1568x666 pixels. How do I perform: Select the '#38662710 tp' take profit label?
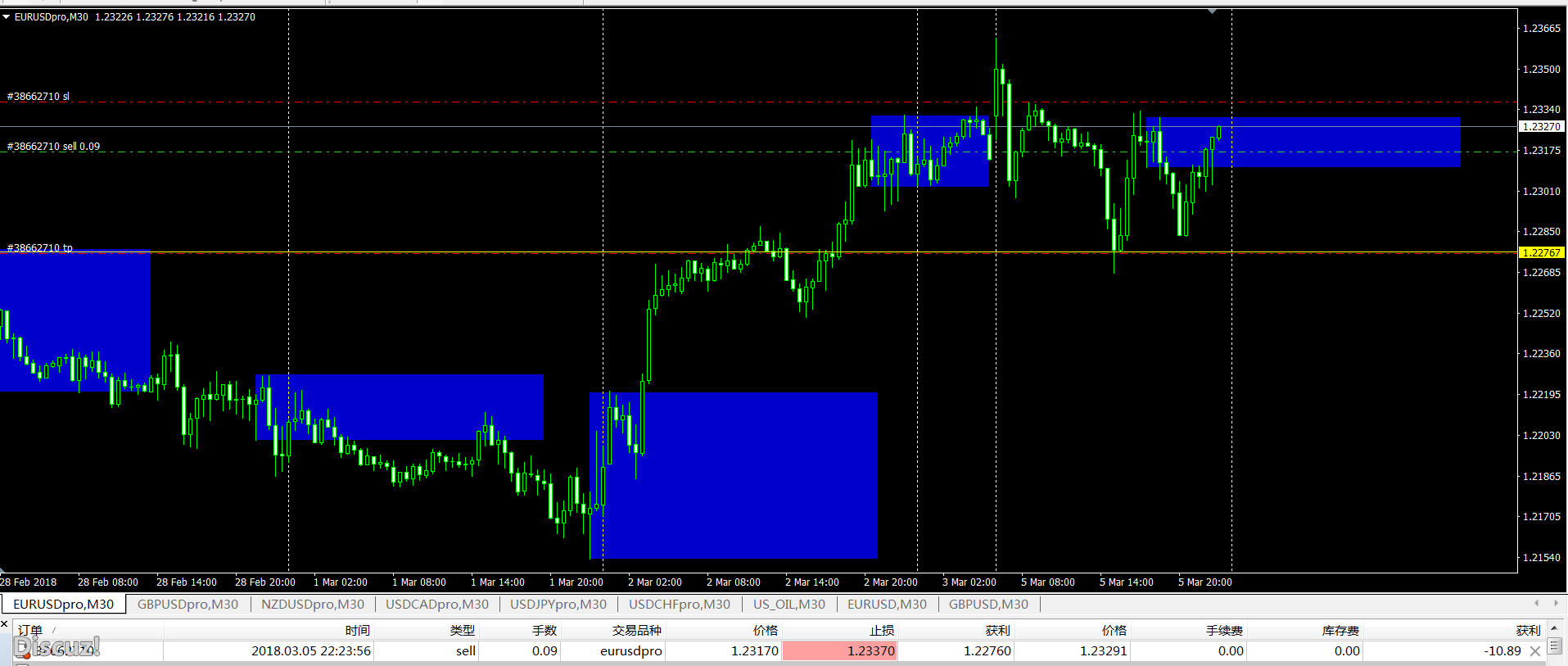[39, 247]
